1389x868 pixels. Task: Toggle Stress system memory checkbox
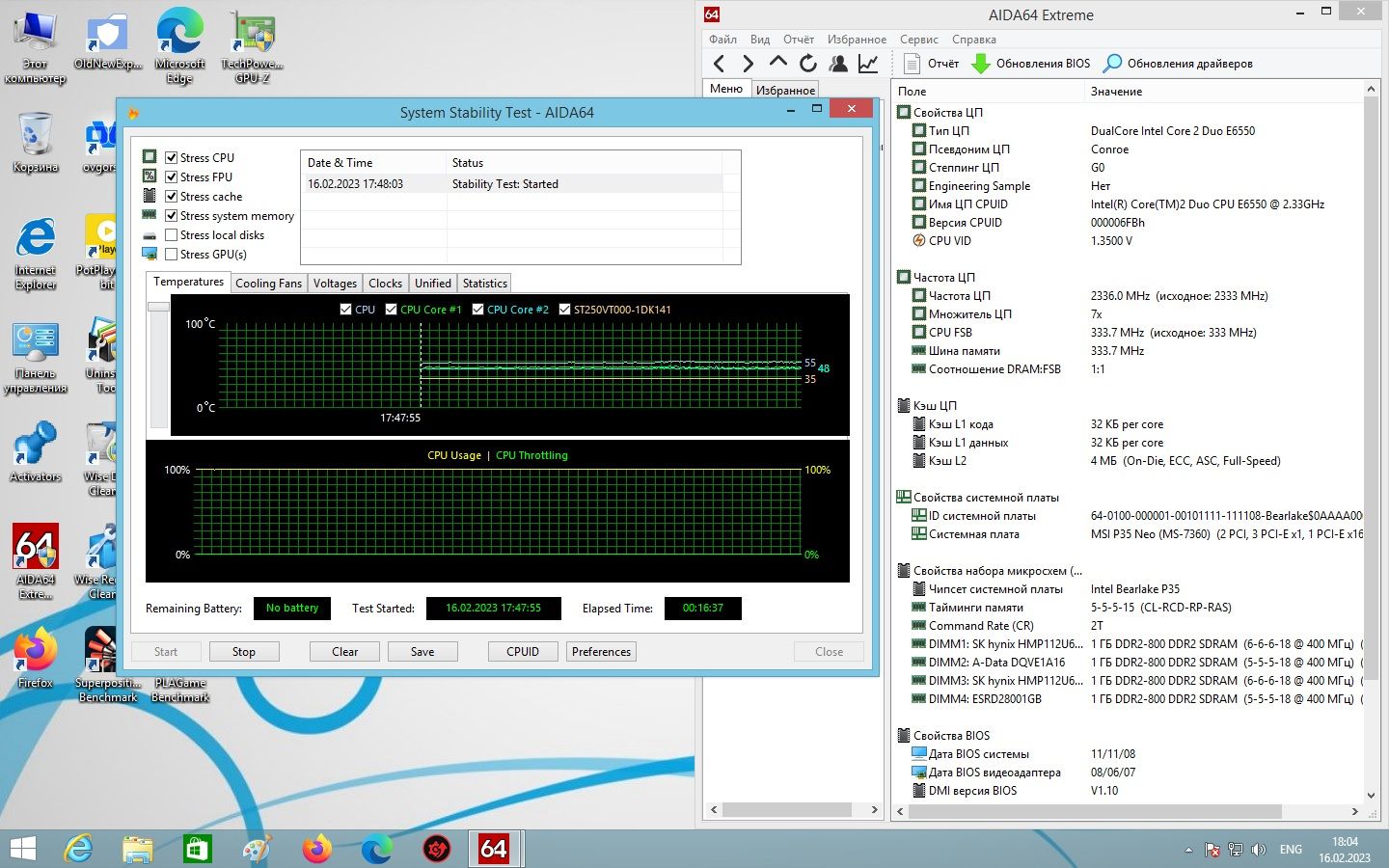[171, 216]
